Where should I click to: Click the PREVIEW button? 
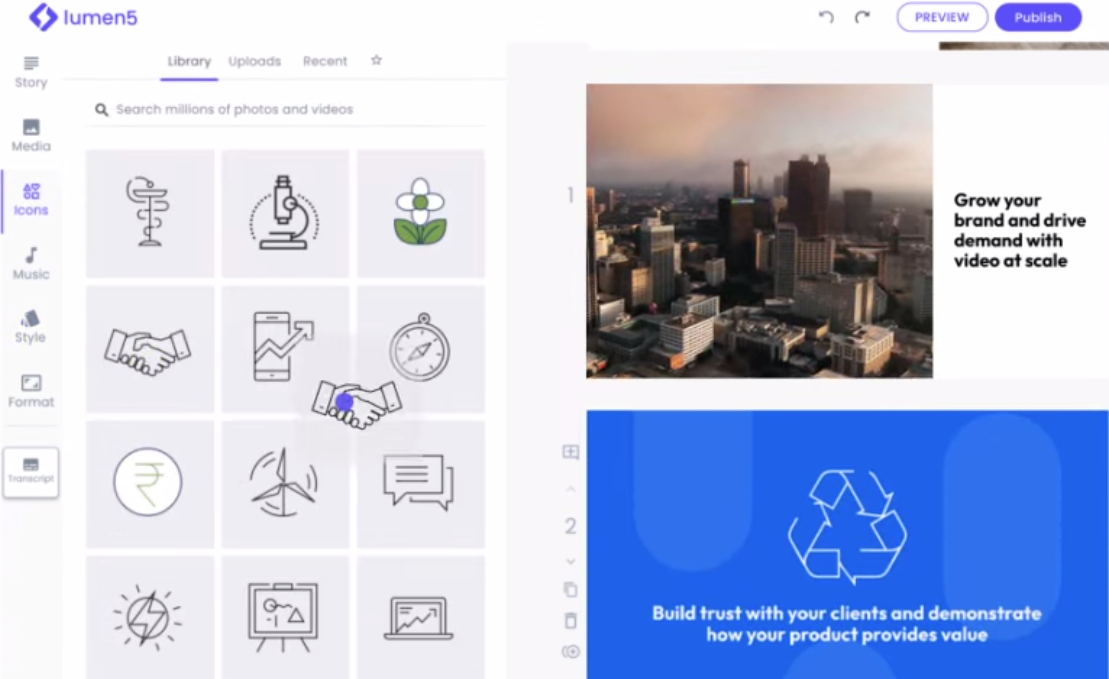[942, 17]
